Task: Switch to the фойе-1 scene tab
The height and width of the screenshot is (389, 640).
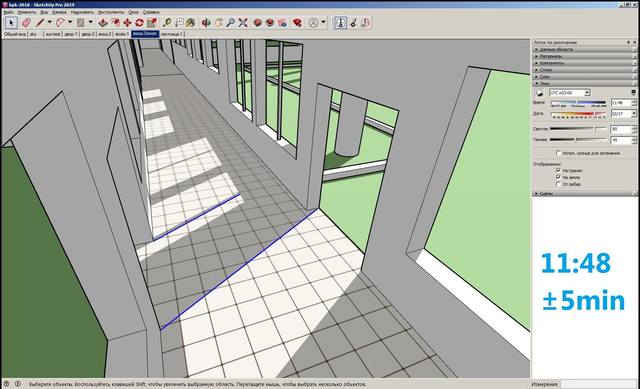Action: (121, 34)
